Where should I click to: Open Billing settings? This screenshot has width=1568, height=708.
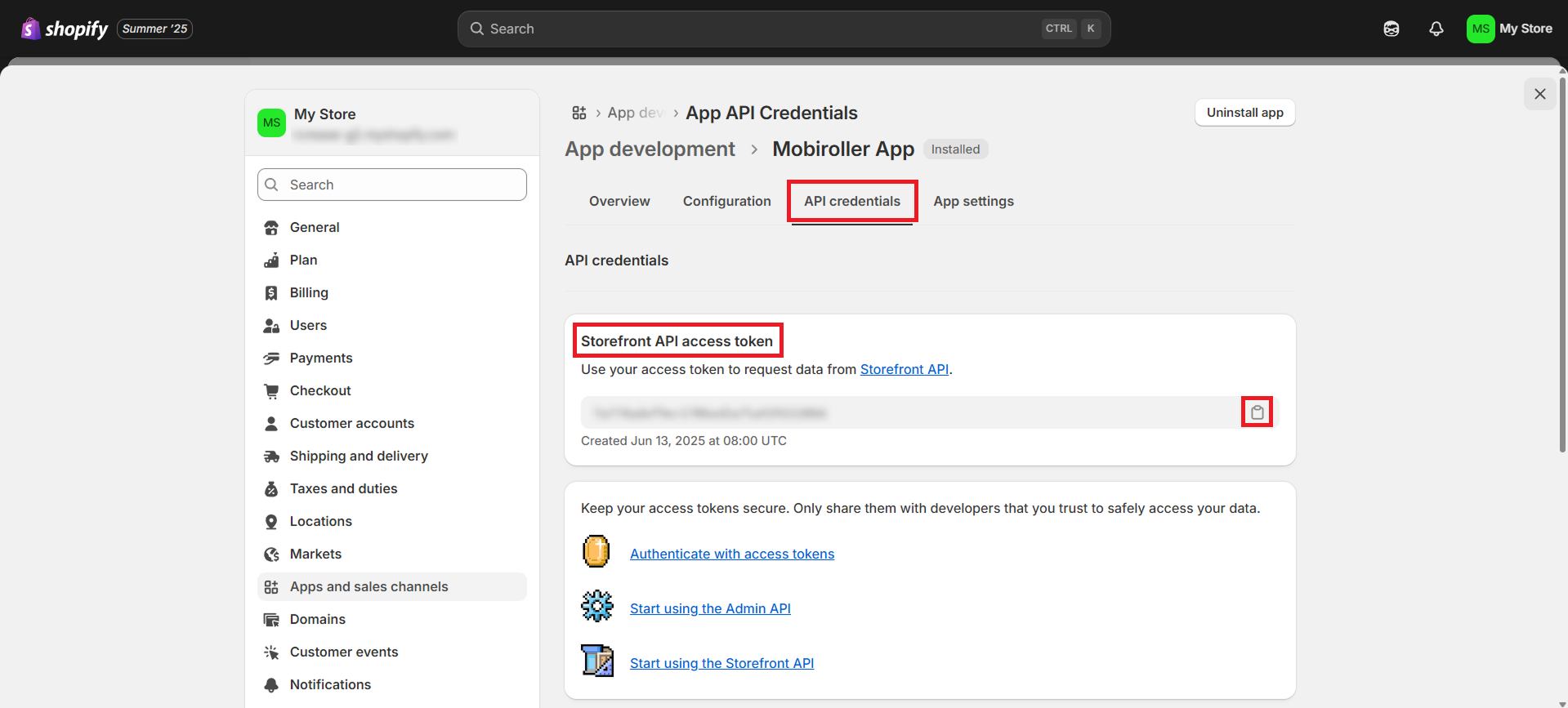392,292
